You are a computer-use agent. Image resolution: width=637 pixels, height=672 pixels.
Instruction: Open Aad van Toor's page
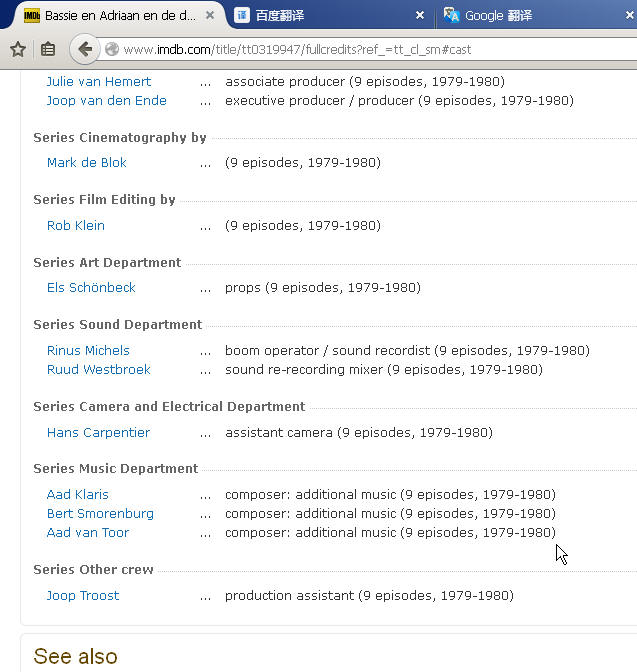click(87, 532)
